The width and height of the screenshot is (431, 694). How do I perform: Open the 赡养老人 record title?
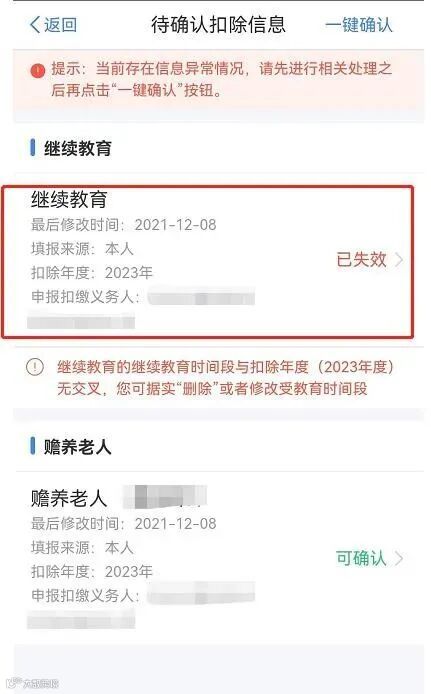click(69, 498)
